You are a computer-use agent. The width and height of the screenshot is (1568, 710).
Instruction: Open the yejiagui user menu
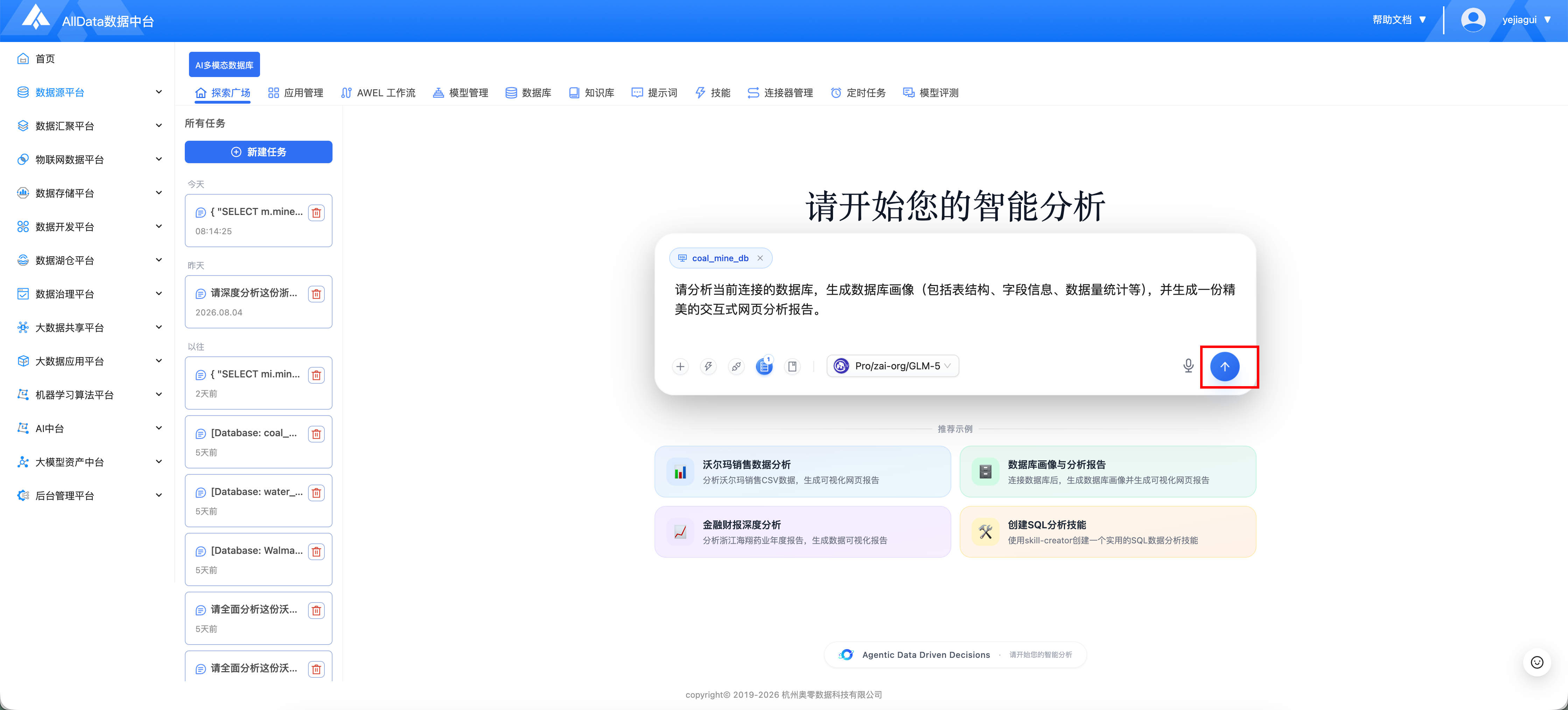[x=1526, y=20]
